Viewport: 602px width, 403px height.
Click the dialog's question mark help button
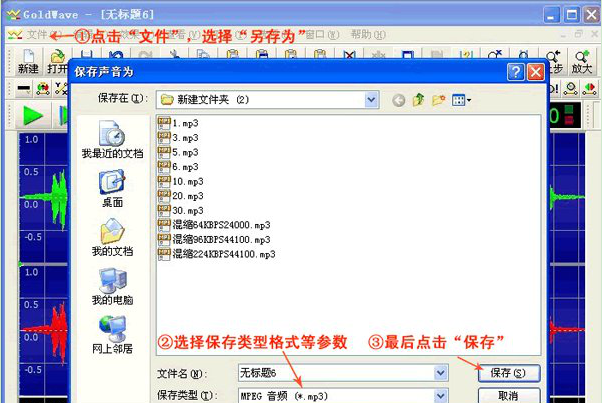516,72
